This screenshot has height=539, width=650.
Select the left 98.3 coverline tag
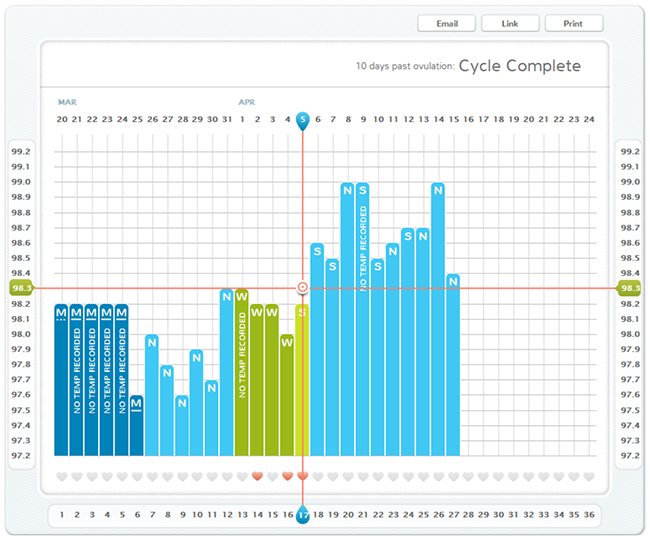pos(21,288)
